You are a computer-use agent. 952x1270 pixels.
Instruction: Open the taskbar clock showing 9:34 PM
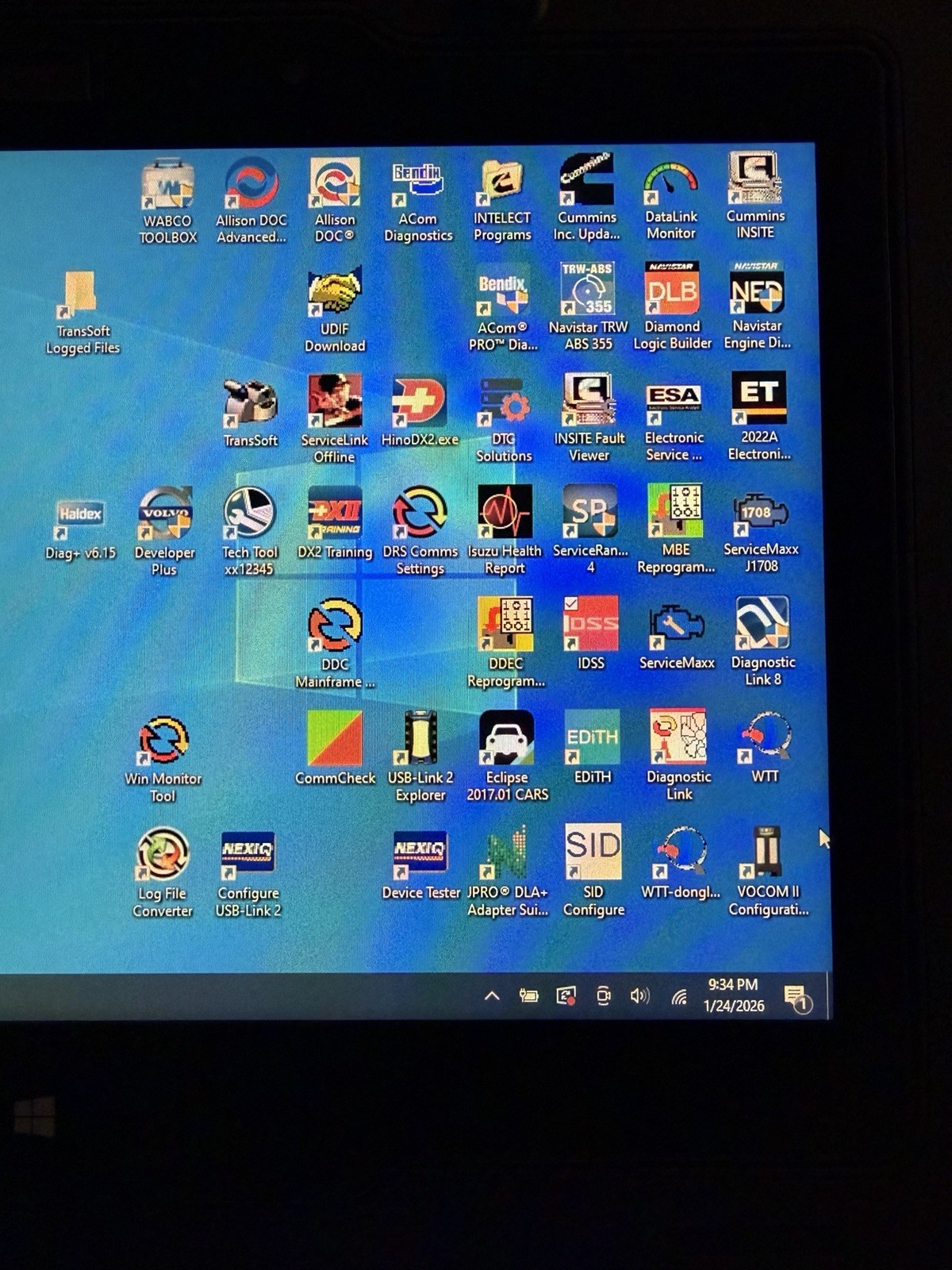[x=734, y=995]
